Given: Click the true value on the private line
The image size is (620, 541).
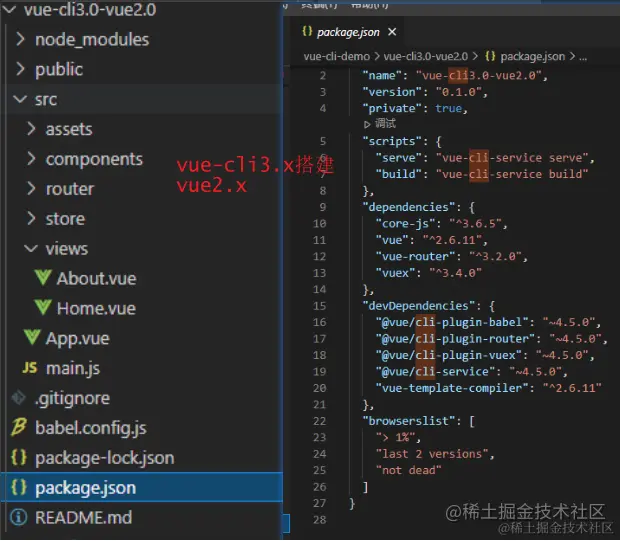Looking at the screenshot, I should click(x=448, y=108).
